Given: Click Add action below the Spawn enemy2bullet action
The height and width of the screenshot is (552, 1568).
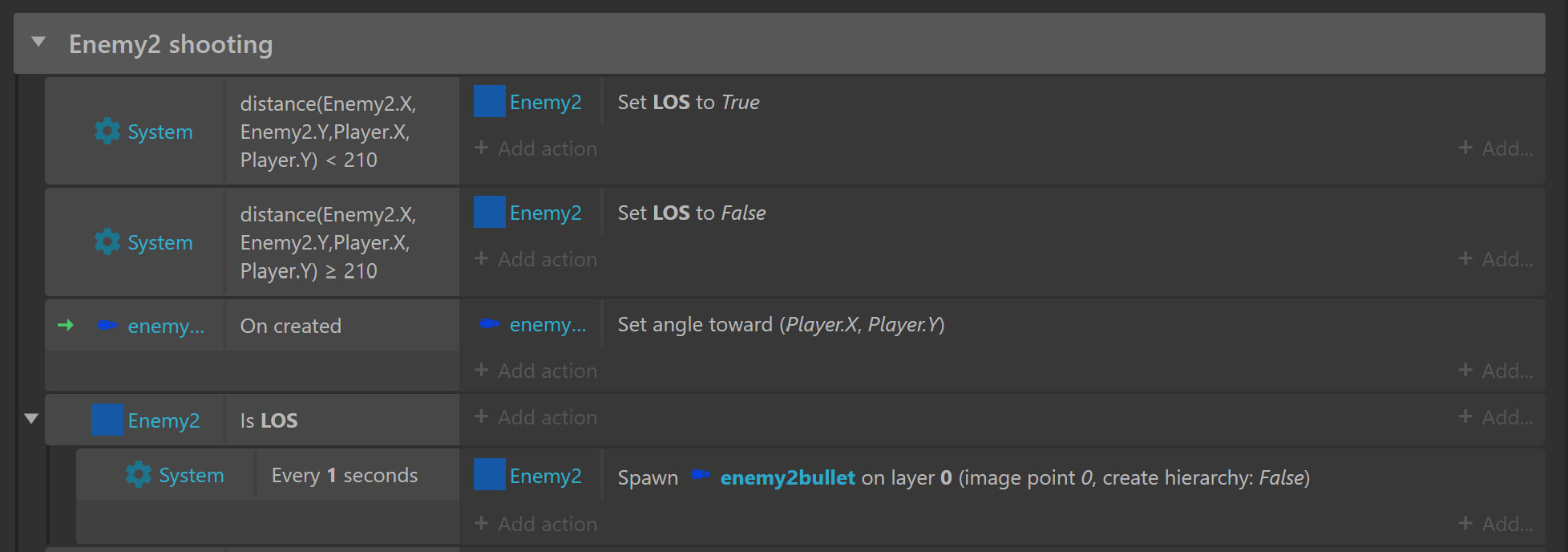Looking at the screenshot, I should [x=535, y=523].
